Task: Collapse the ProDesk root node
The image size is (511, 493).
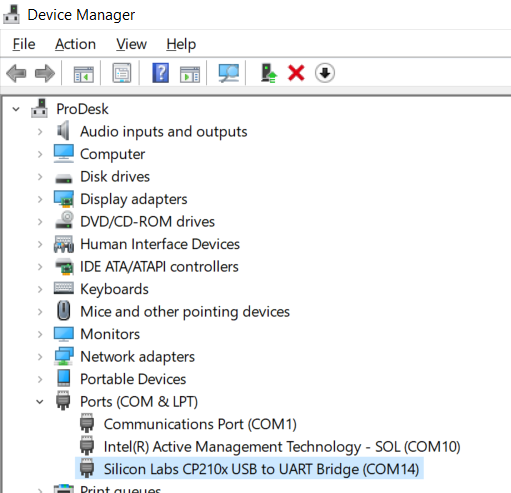Action: (x=16, y=109)
